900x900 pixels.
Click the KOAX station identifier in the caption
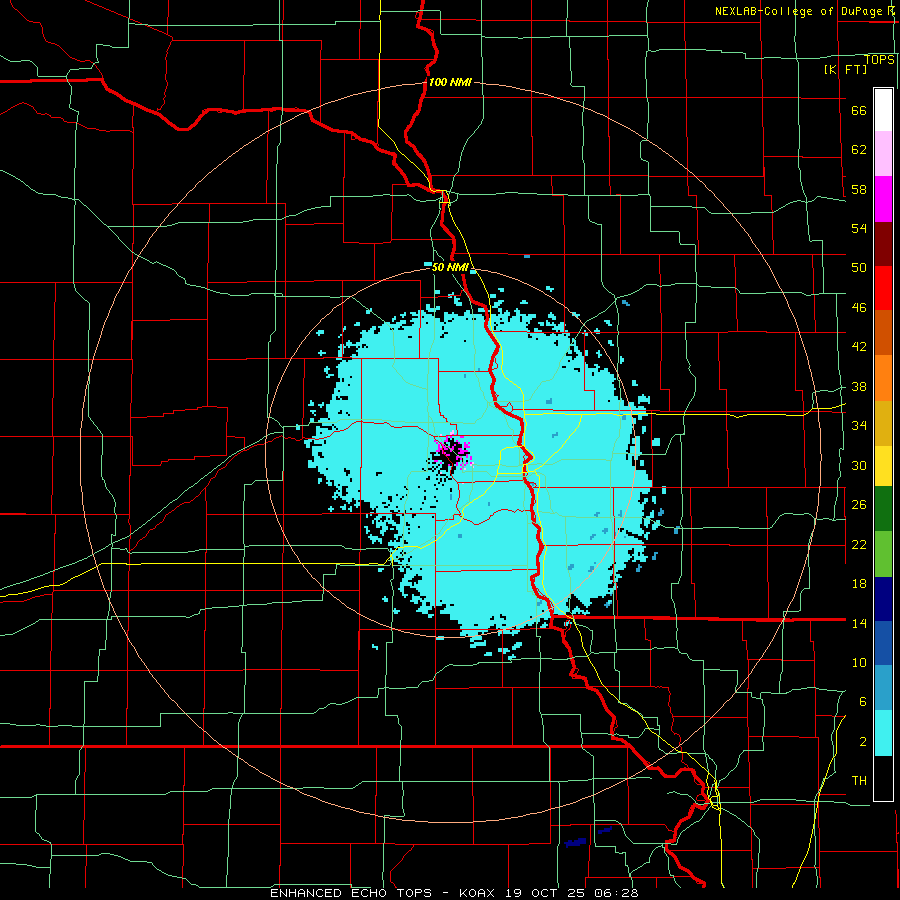click(x=479, y=893)
